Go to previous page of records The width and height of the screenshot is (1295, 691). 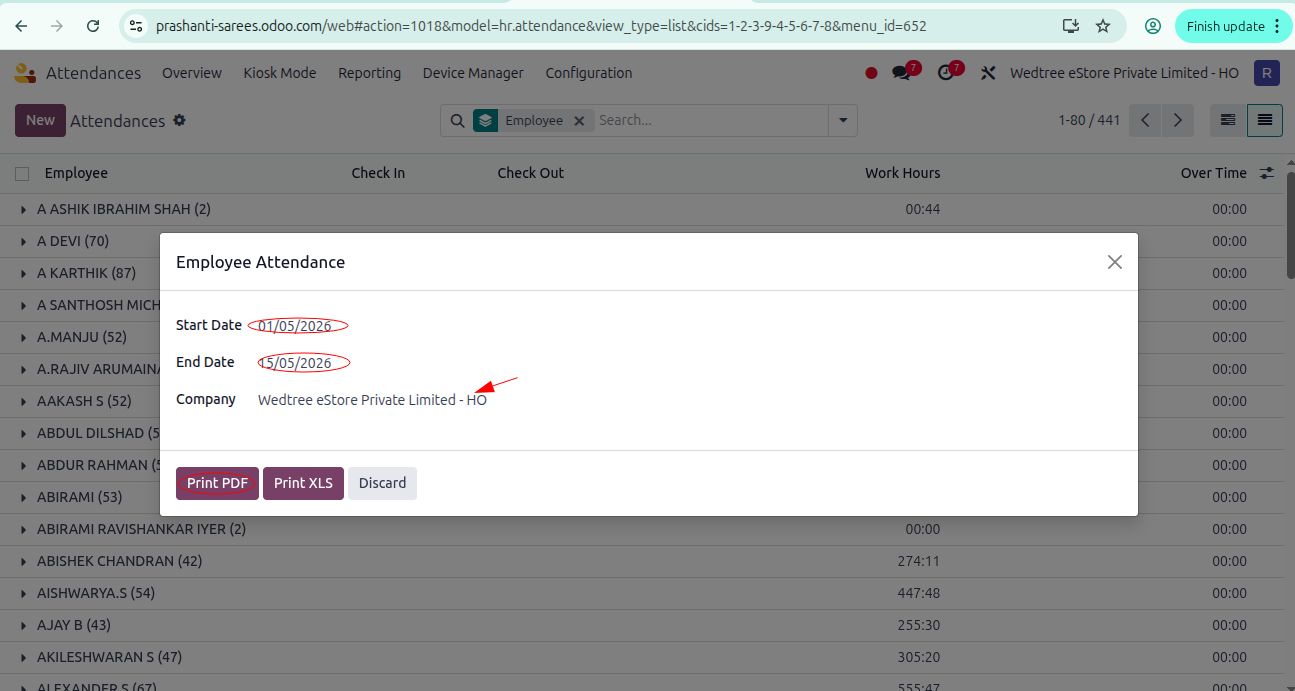1145,120
